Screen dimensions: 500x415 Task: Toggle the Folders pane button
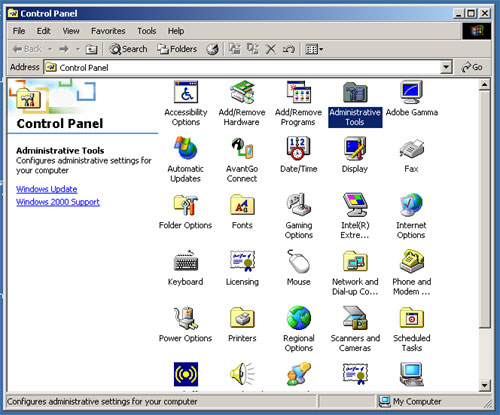pos(177,49)
